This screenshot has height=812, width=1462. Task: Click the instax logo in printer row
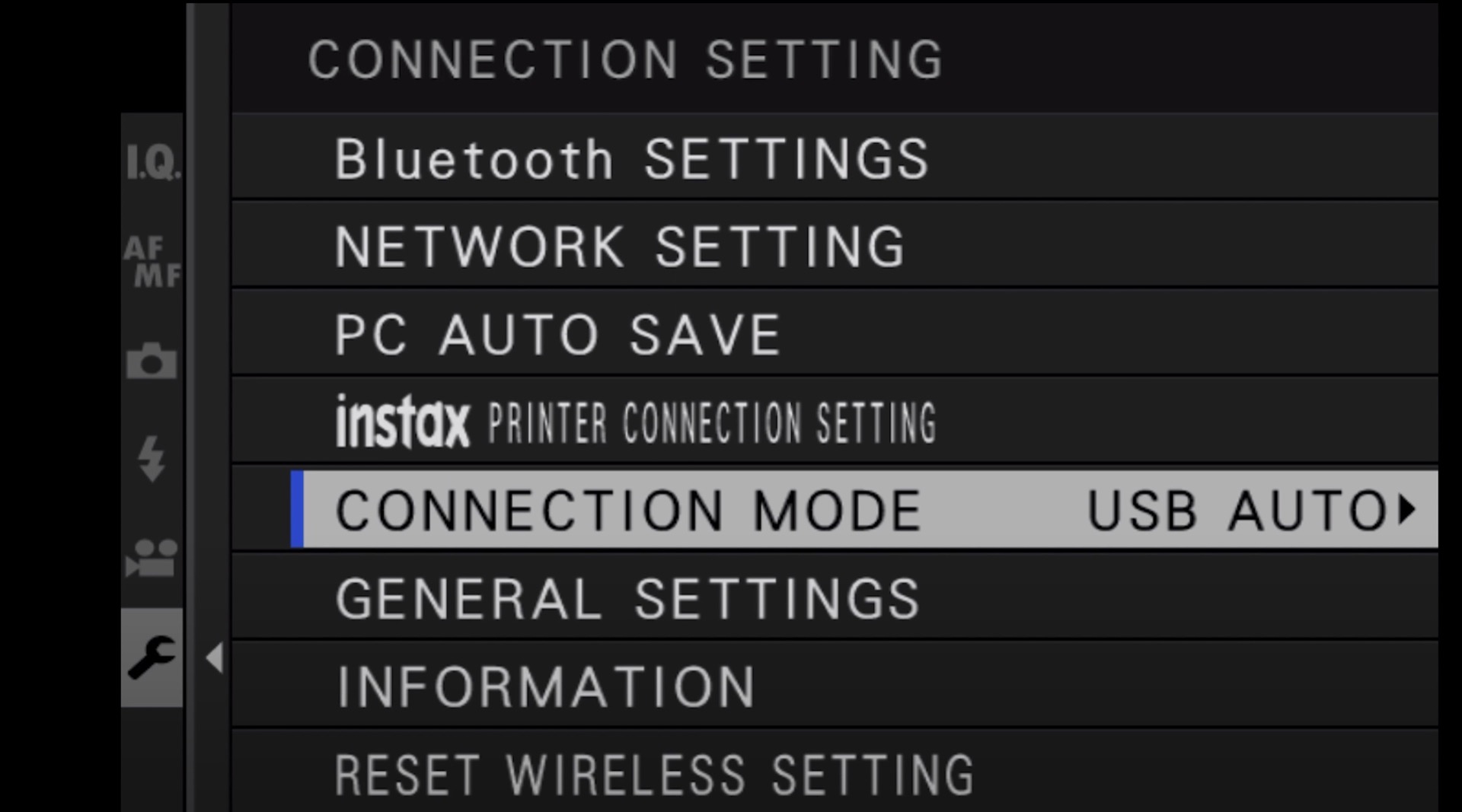(x=403, y=422)
